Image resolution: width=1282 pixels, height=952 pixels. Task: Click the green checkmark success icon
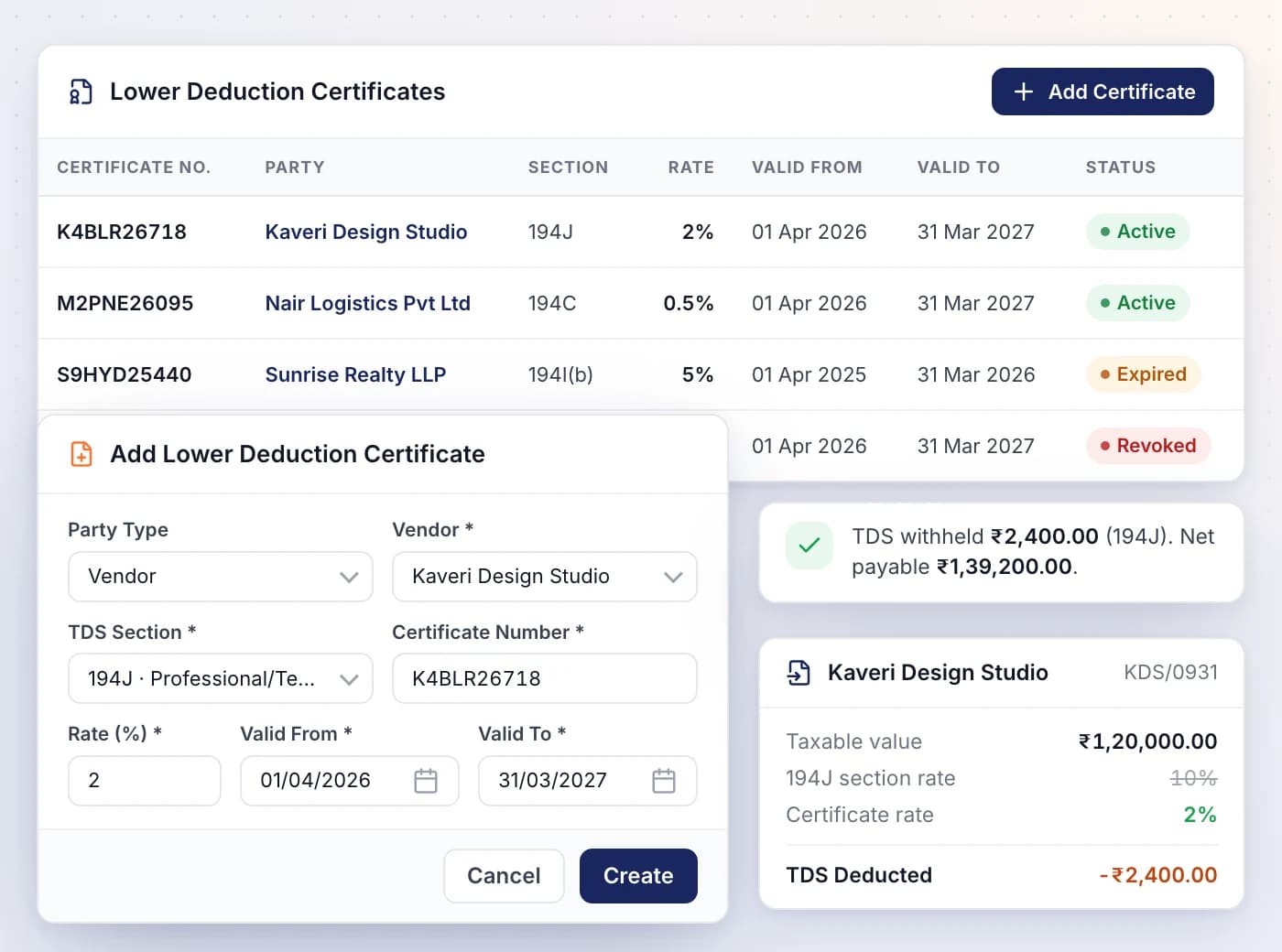click(809, 546)
